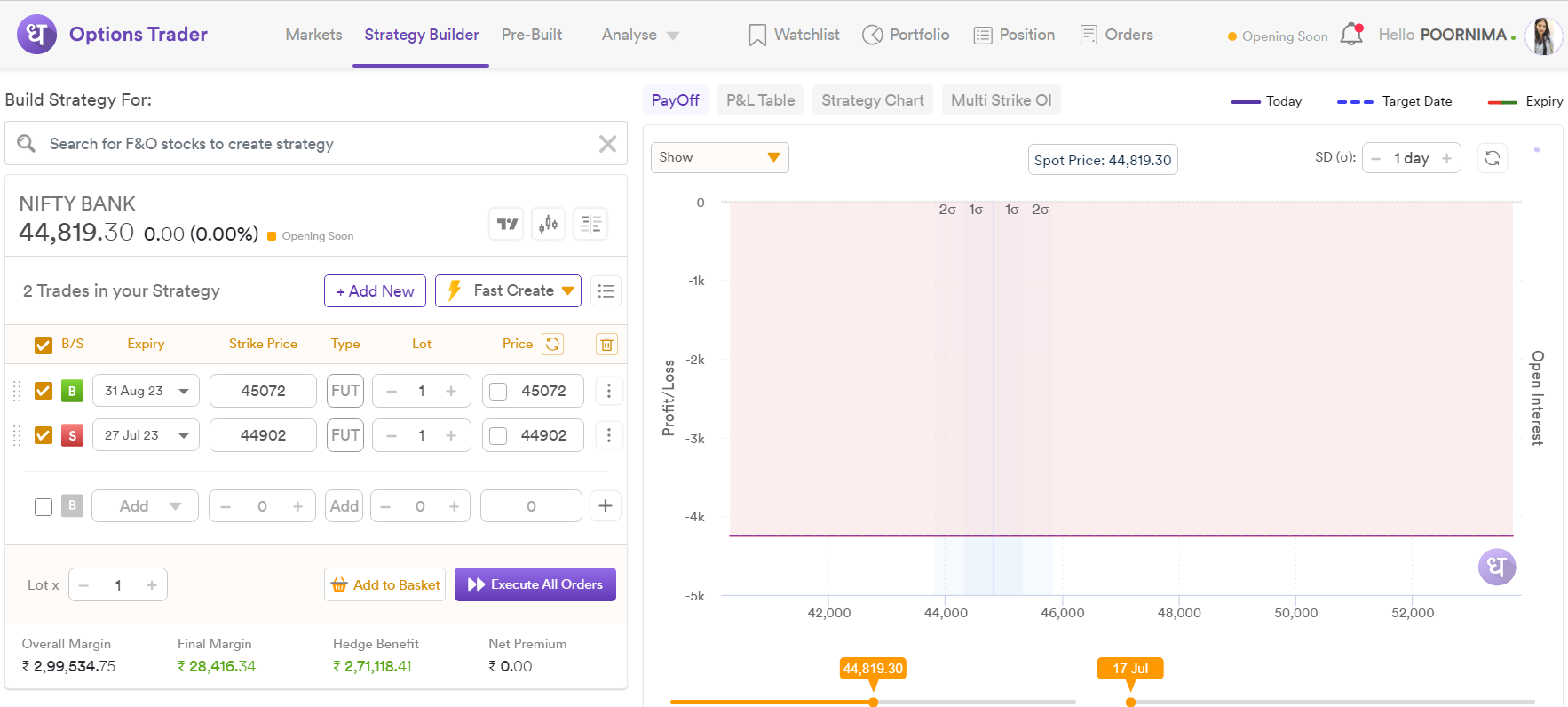The height and width of the screenshot is (707, 1568).
Task: Switch to P&L Table tab
Action: click(x=761, y=100)
